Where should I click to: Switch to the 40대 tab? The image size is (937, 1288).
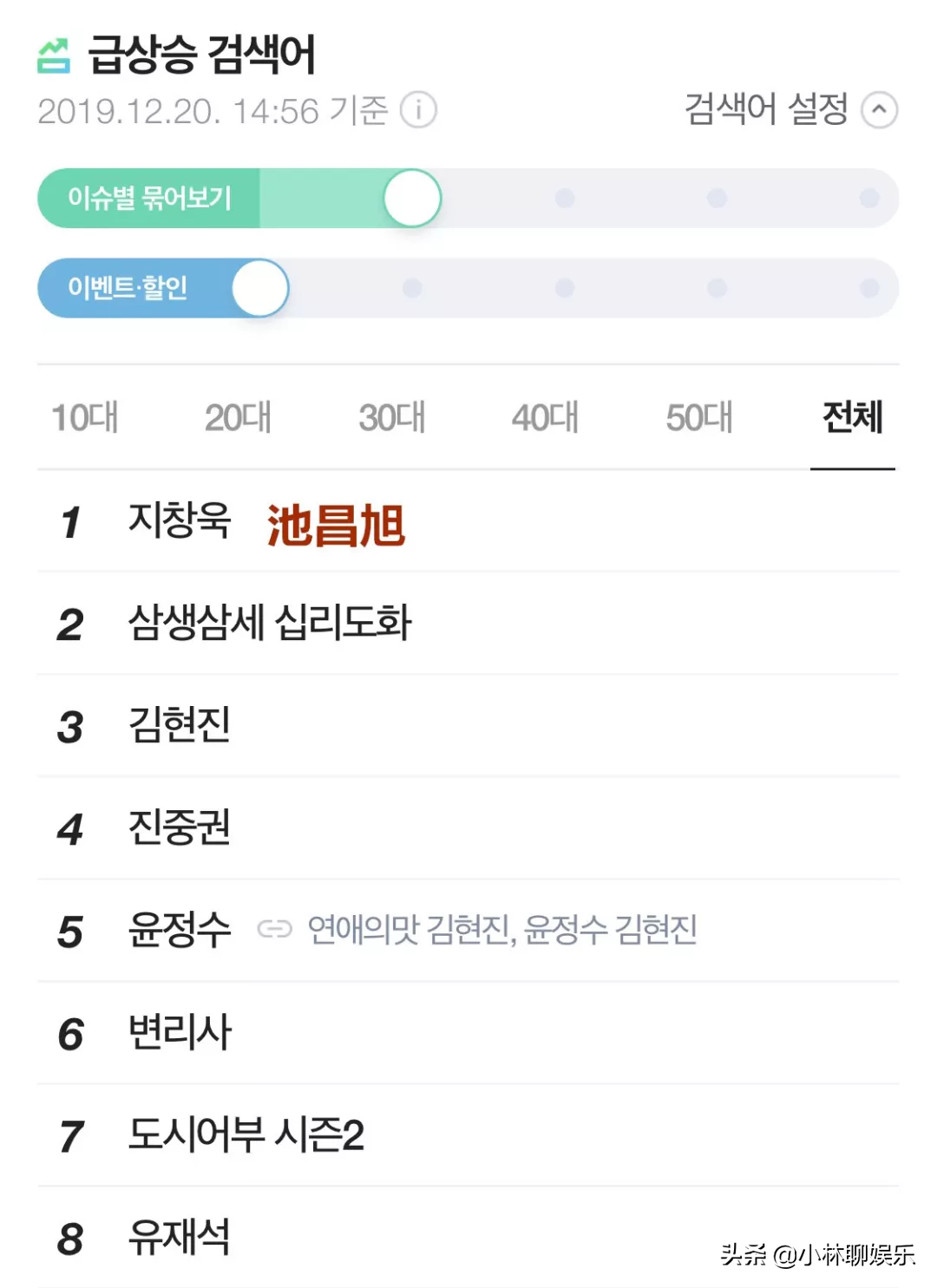pyautogui.click(x=545, y=417)
